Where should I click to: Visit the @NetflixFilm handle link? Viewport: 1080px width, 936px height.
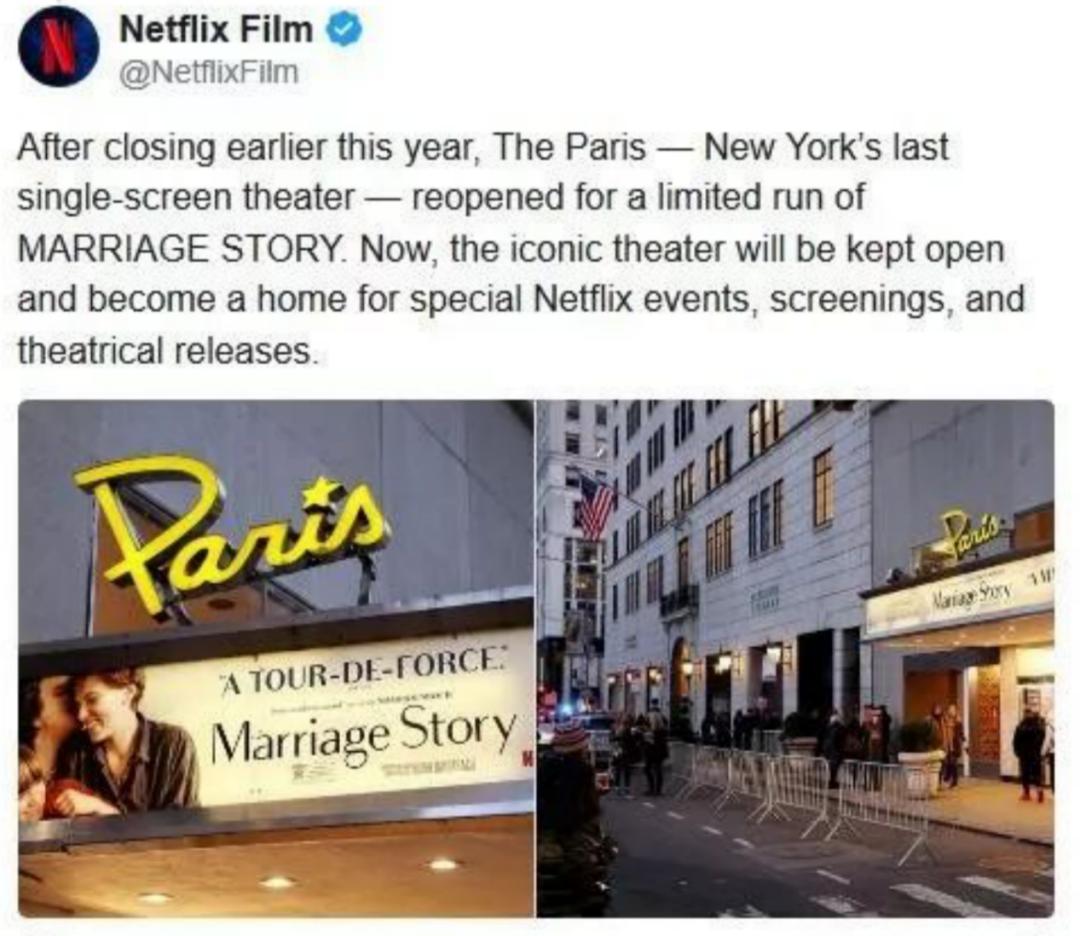(x=209, y=72)
